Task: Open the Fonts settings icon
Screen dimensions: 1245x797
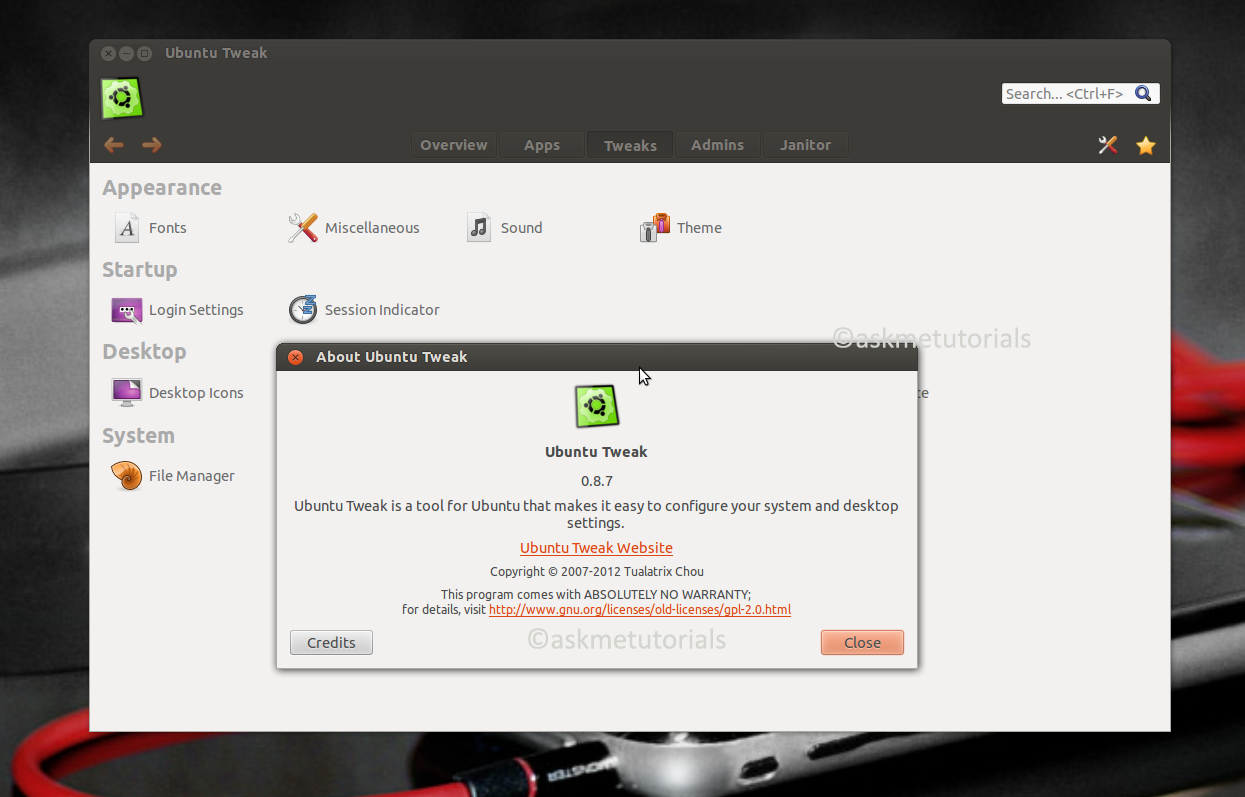Action: coord(127,228)
